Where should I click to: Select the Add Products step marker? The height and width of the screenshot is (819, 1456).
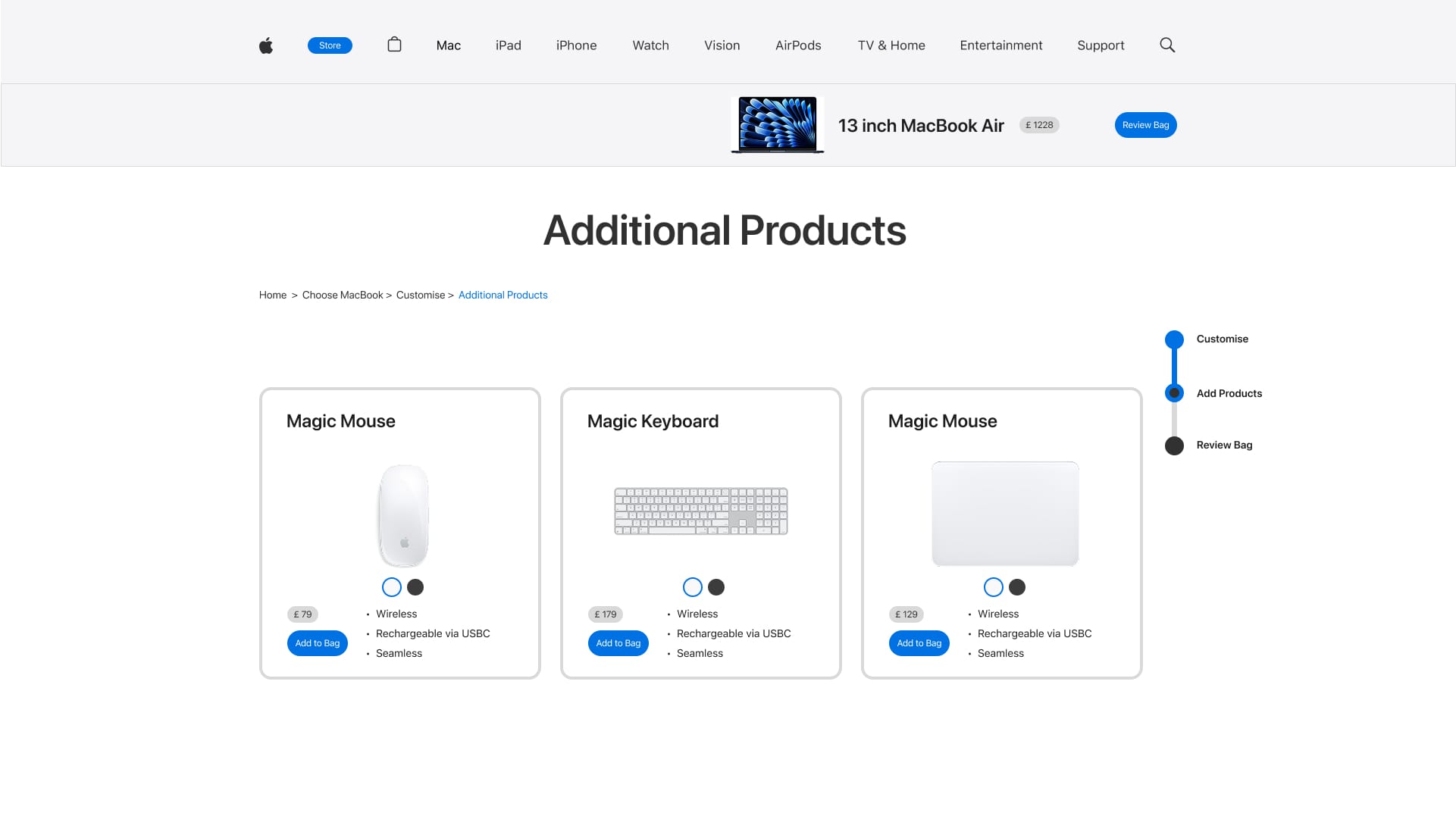point(1174,393)
